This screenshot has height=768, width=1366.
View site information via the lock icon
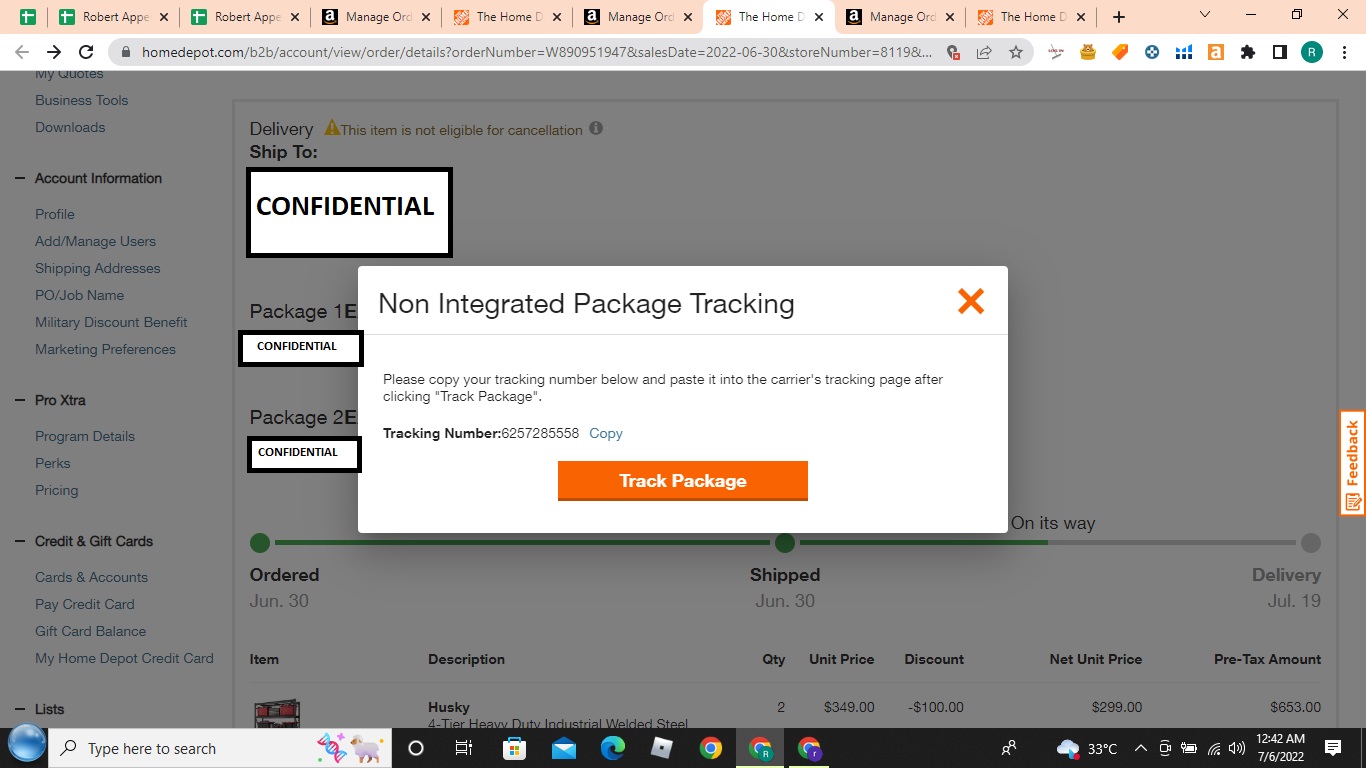pyautogui.click(x=125, y=52)
